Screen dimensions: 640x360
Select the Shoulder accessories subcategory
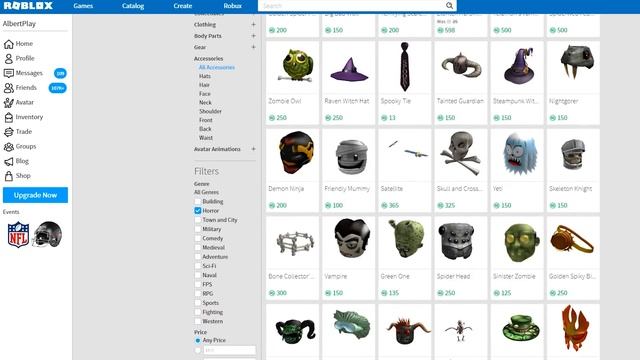211,111
